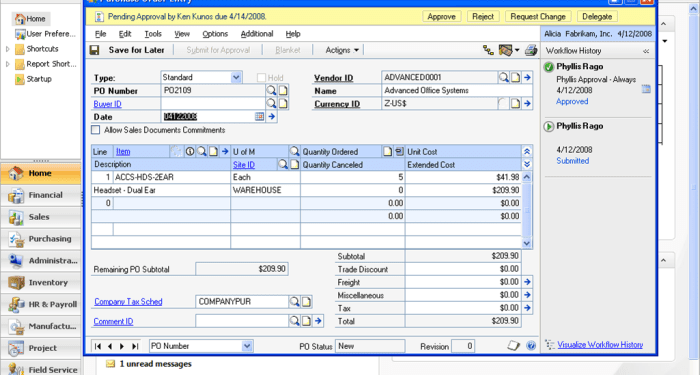Open note icon on Phyllis Approval step
This screenshot has height=375, width=700.
pos(646,89)
